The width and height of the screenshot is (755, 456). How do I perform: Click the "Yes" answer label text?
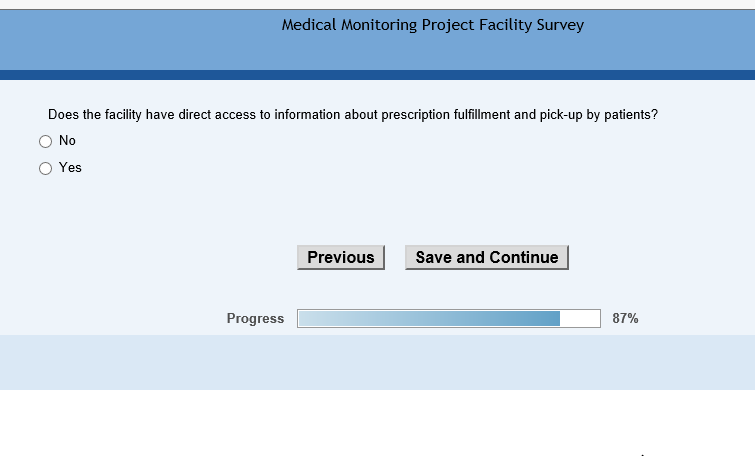(x=70, y=168)
